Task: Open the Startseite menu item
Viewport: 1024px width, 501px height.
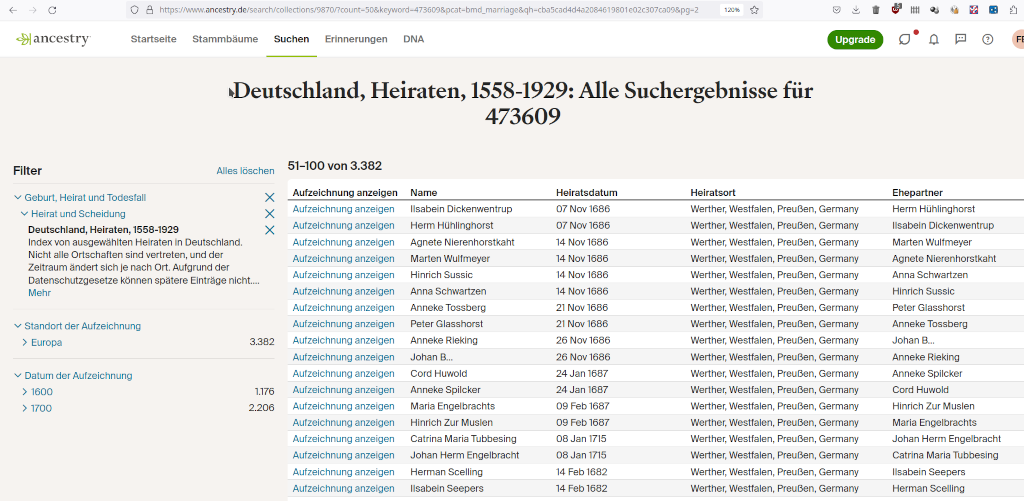Action: [x=153, y=39]
